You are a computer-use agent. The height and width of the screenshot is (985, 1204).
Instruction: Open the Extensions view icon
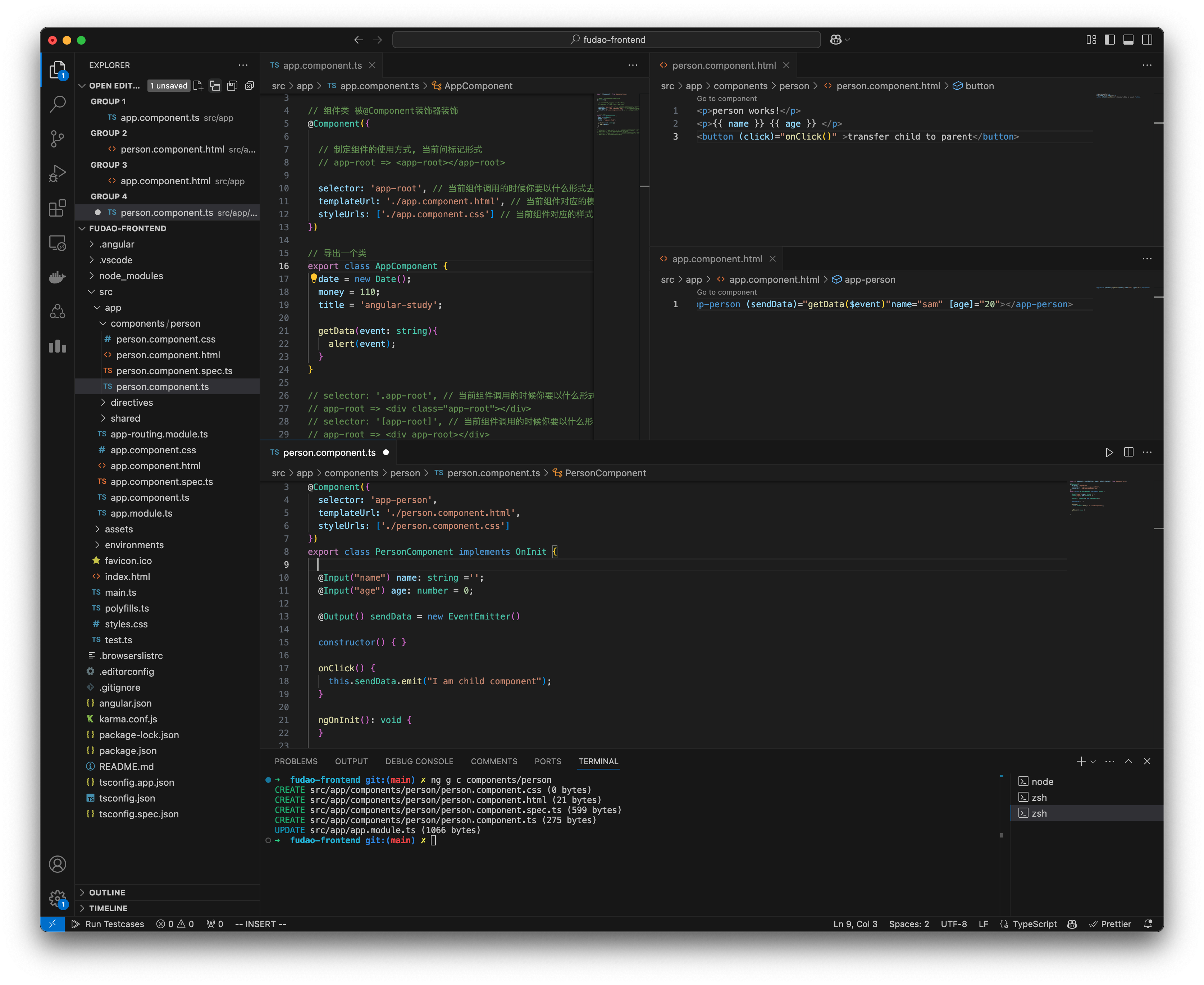(x=57, y=209)
